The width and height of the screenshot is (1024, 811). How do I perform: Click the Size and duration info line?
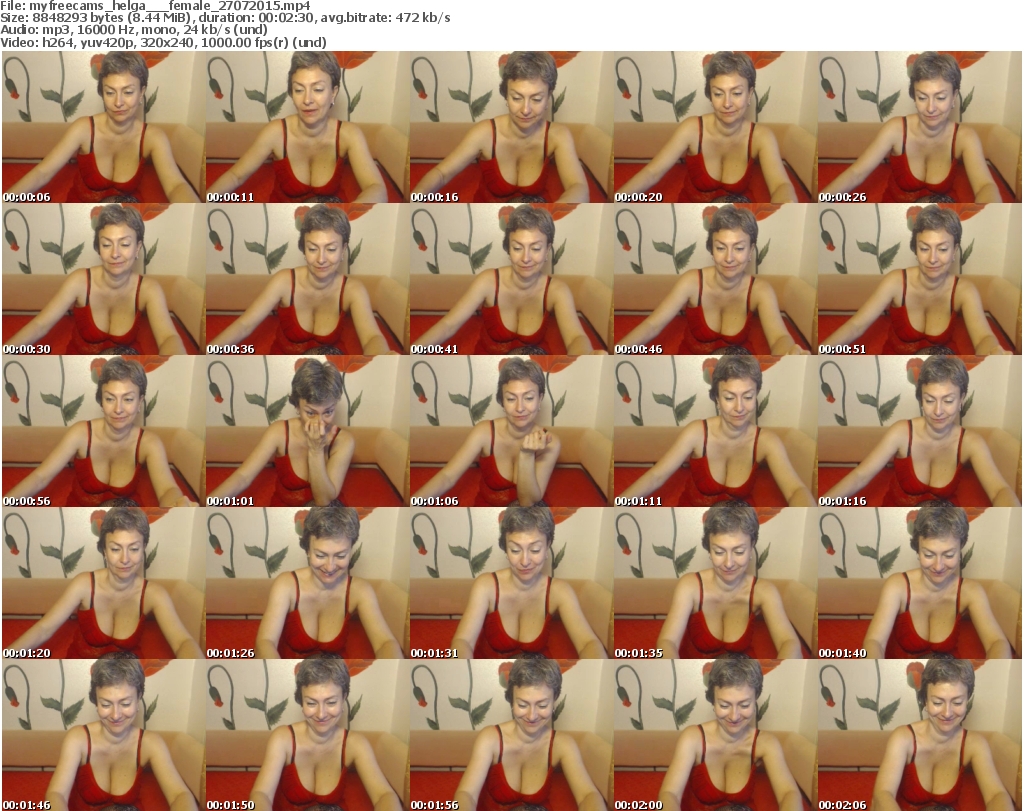pyautogui.click(x=225, y=18)
